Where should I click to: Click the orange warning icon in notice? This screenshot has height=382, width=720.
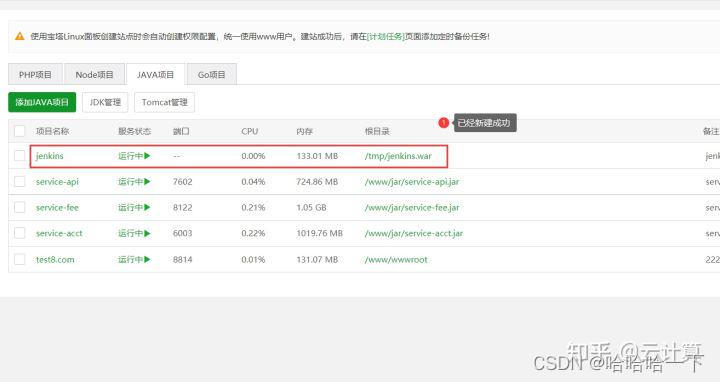pos(20,36)
